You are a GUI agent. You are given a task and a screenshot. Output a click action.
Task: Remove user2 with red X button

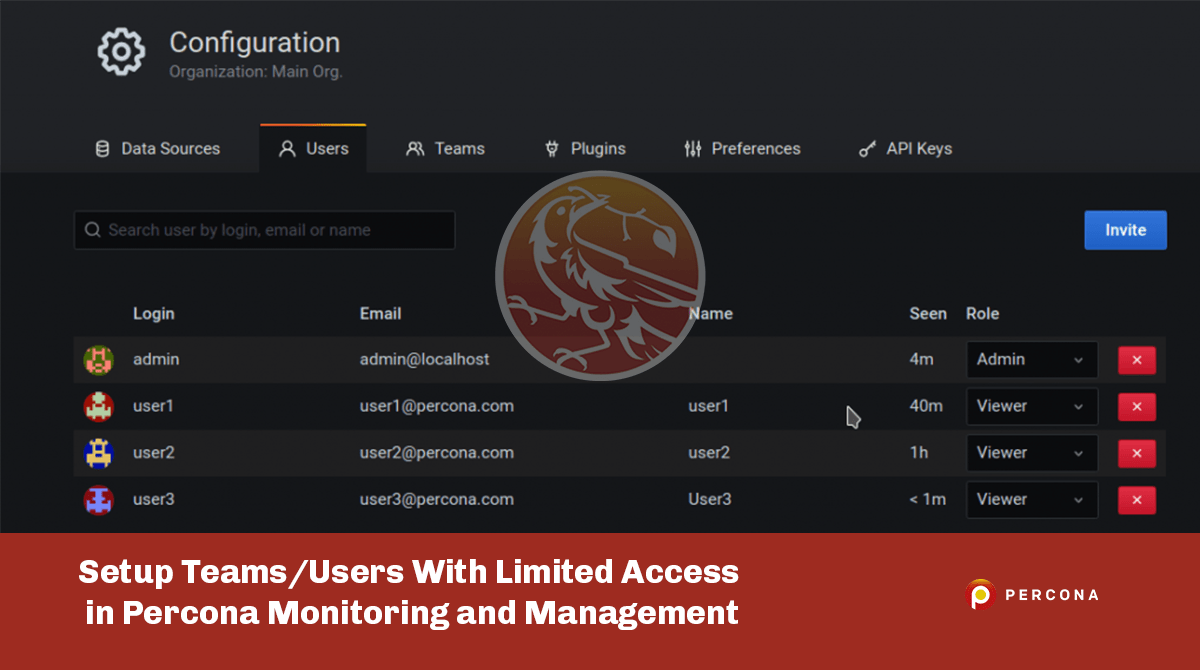[1136, 454]
